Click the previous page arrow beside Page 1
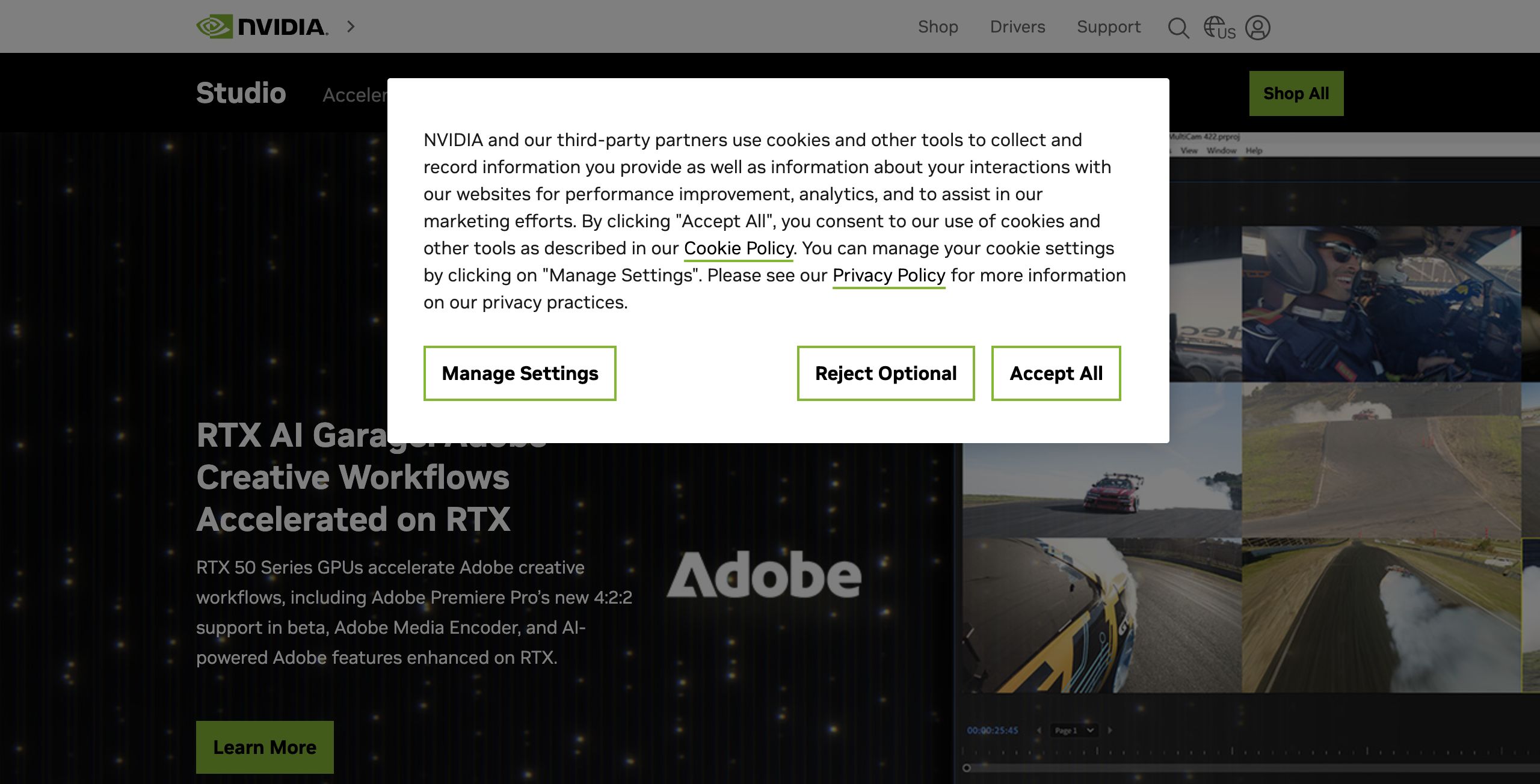 1039,730
